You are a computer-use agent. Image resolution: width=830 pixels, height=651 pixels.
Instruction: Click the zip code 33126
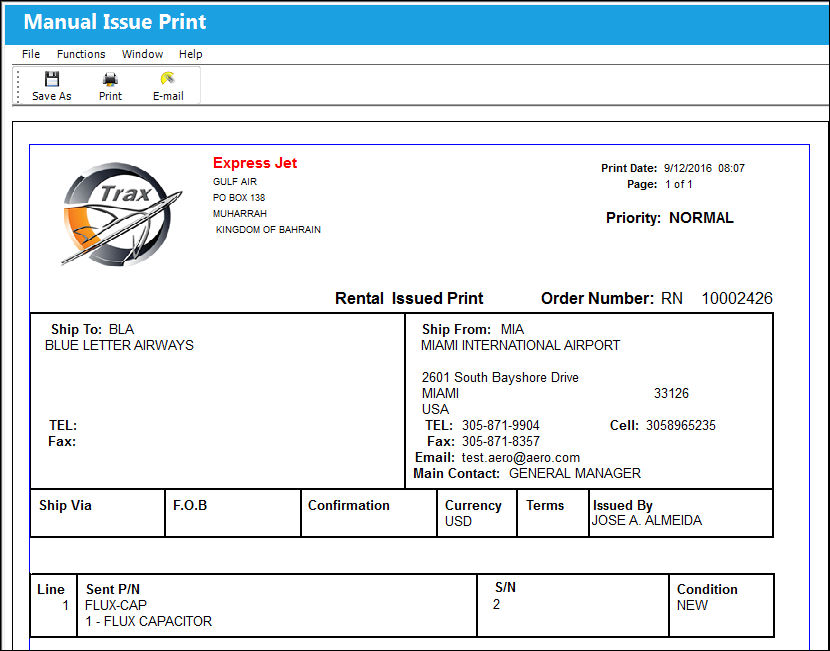click(x=671, y=393)
